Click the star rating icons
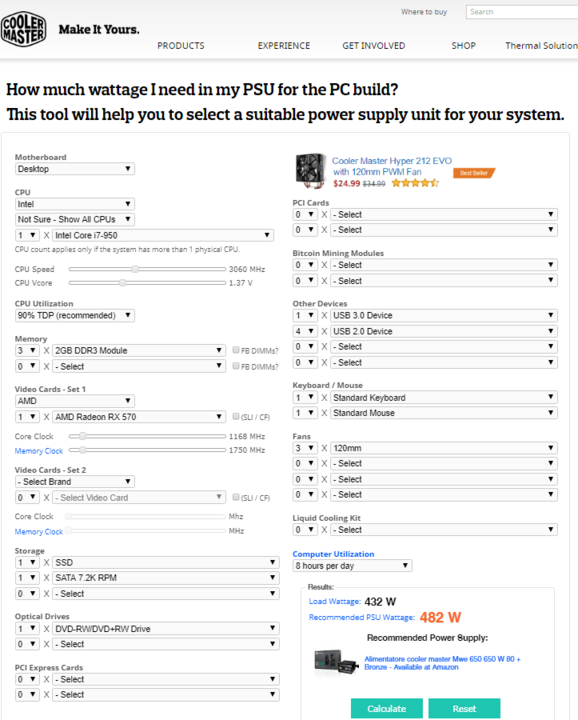This screenshot has width=578, height=720. pyautogui.click(x=415, y=183)
